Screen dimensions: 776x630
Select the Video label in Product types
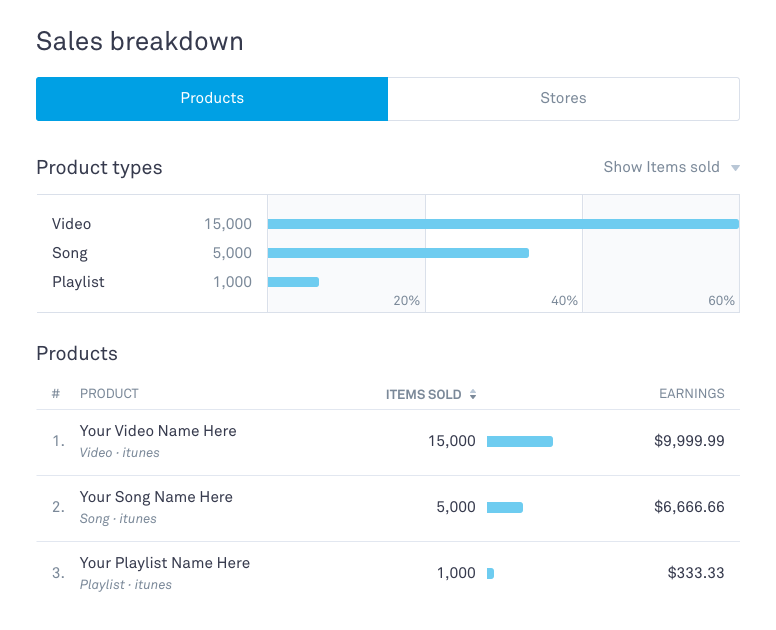[72, 224]
